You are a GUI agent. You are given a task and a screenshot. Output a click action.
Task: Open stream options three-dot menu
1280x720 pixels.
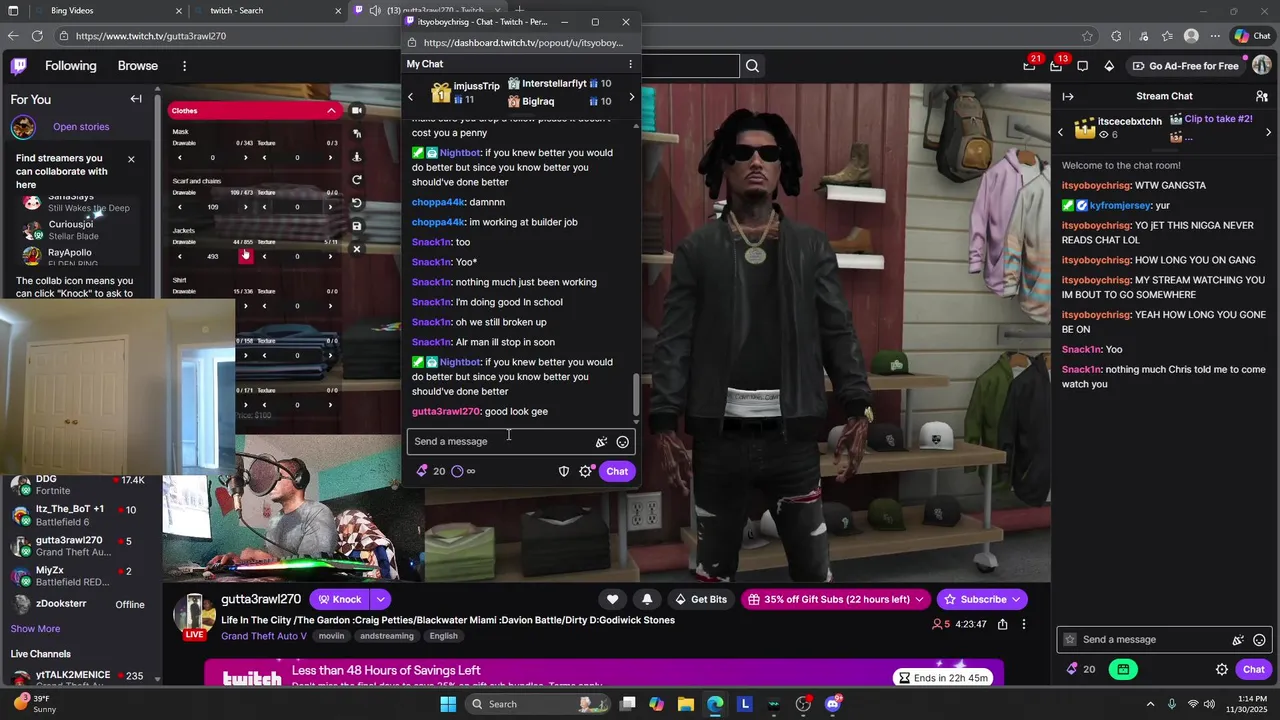pyautogui.click(x=1024, y=624)
